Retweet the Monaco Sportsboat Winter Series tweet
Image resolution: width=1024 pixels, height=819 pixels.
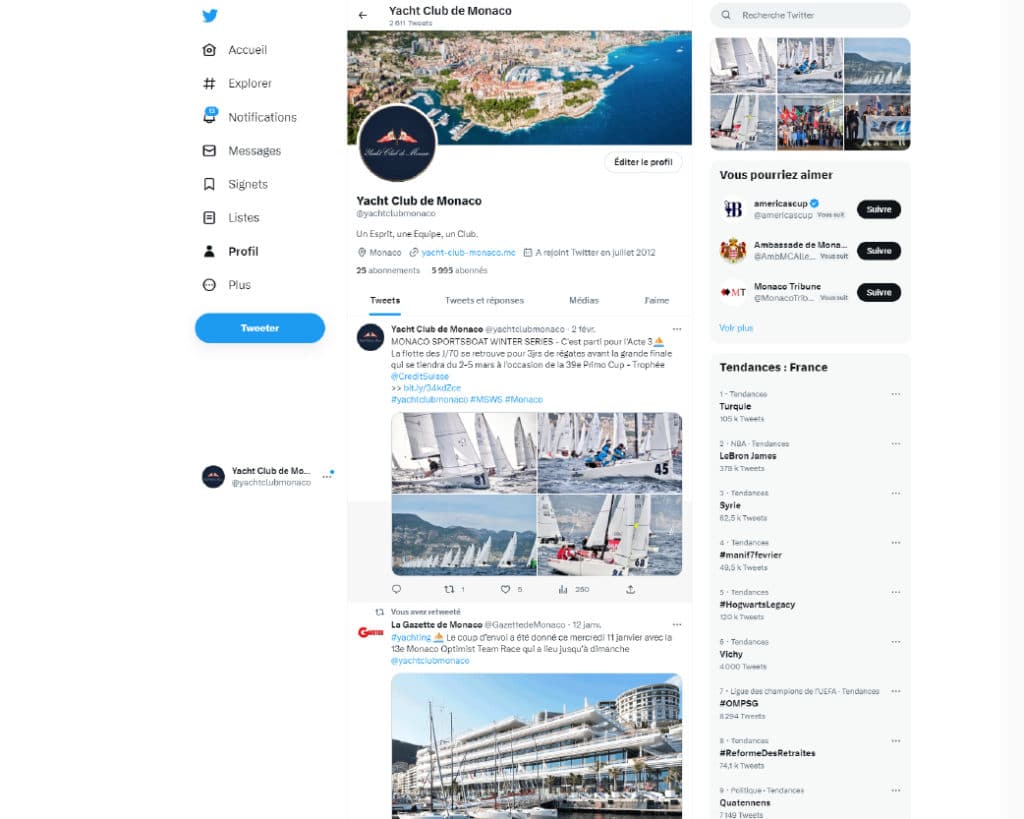pos(449,589)
